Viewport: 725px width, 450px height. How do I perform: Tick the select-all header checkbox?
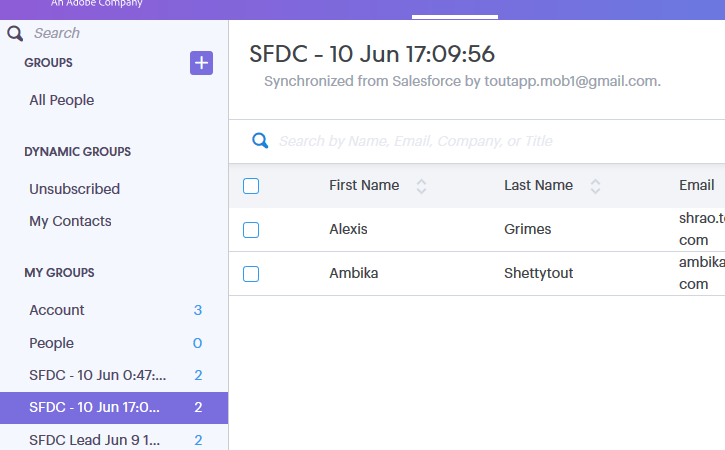coord(251,186)
